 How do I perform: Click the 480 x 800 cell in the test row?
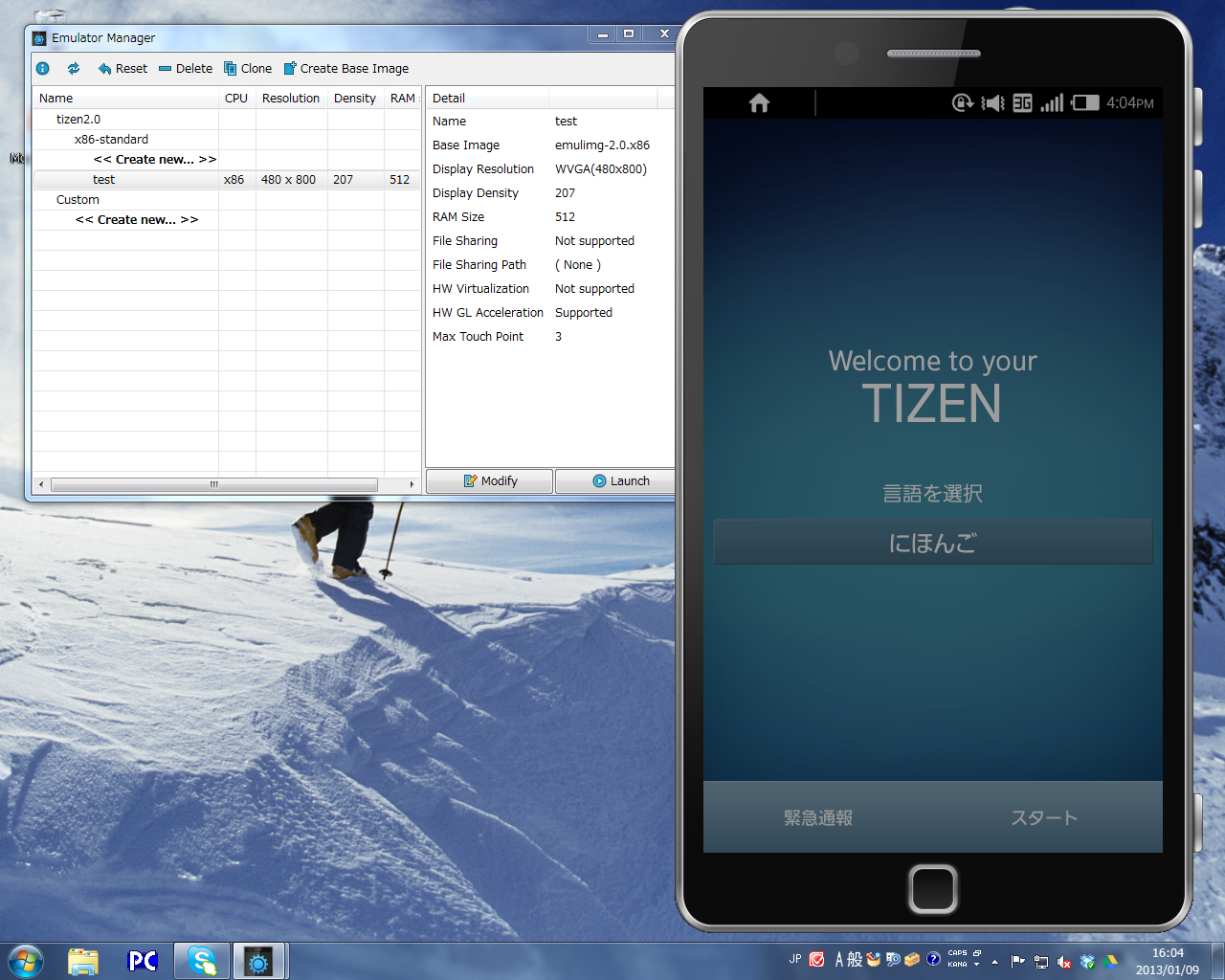tap(288, 179)
